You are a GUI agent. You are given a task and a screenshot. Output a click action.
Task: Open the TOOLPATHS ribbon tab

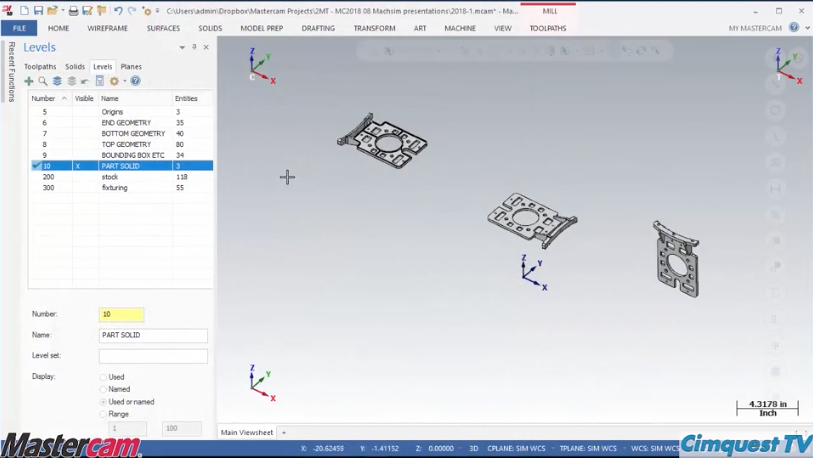click(548, 28)
